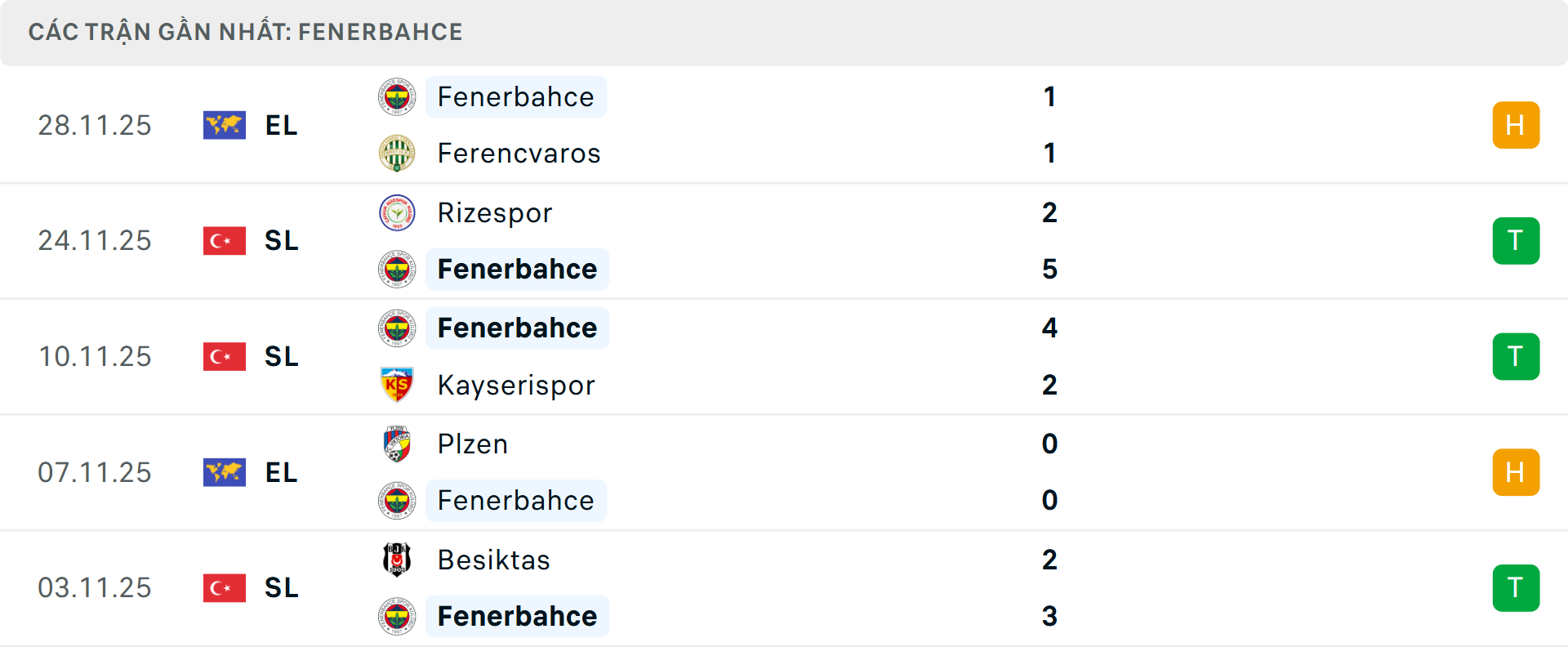Click the score 5 in the Rizespor match
This screenshot has width=1568, height=647.
(x=1049, y=269)
